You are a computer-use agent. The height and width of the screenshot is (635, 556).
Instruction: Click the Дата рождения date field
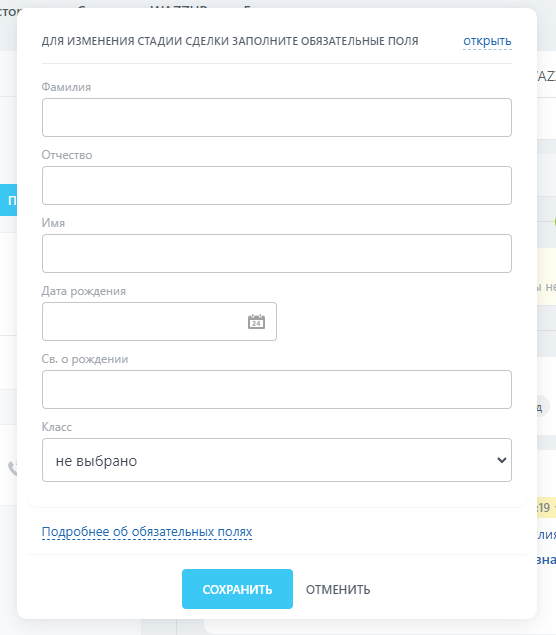tap(159, 322)
